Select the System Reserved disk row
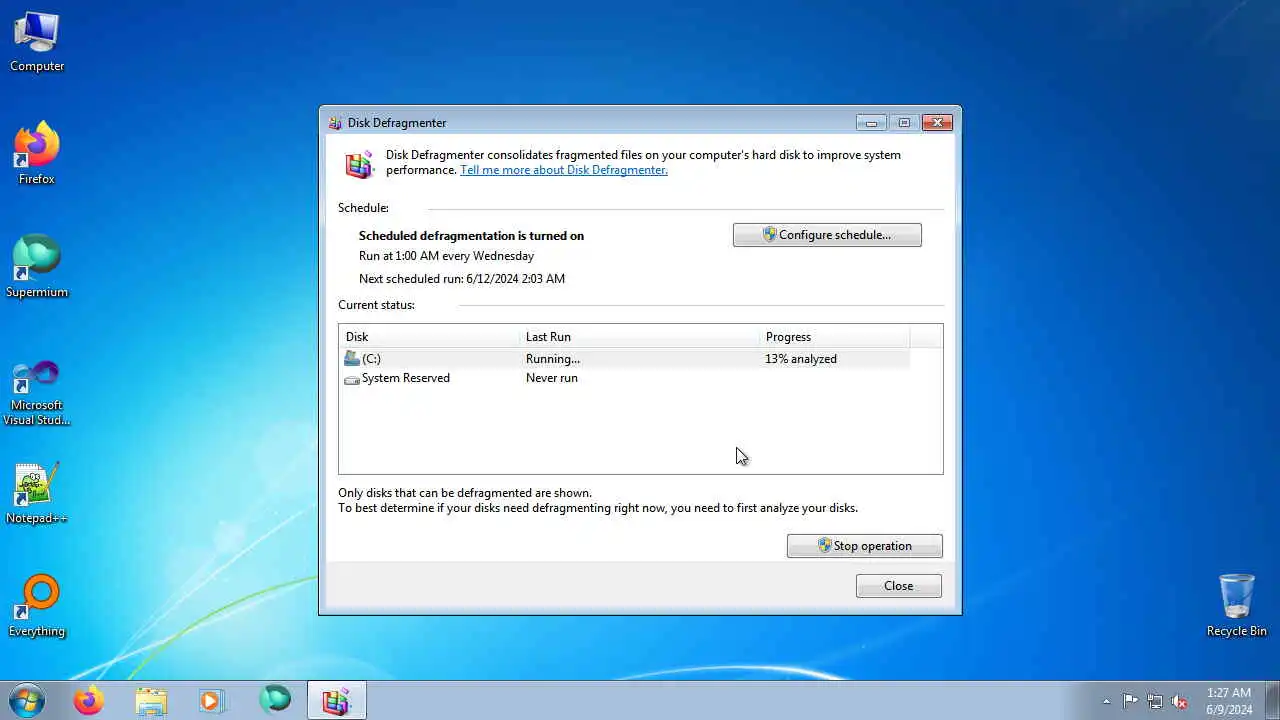 pos(626,378)
